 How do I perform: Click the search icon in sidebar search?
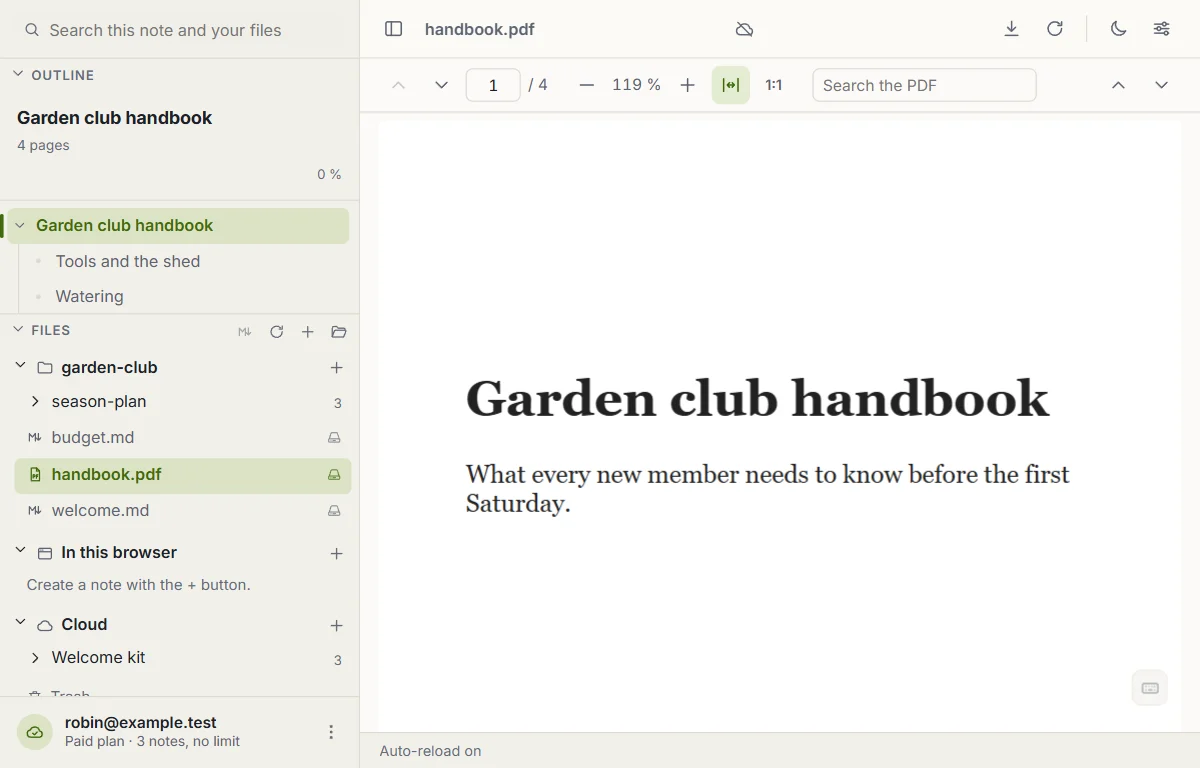pyautogui.click(x=32, y=30)
